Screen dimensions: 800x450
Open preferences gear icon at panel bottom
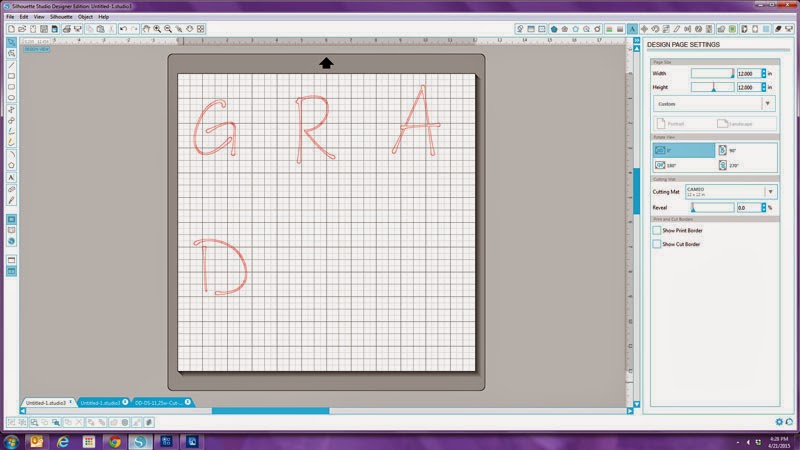pos(779,422)
